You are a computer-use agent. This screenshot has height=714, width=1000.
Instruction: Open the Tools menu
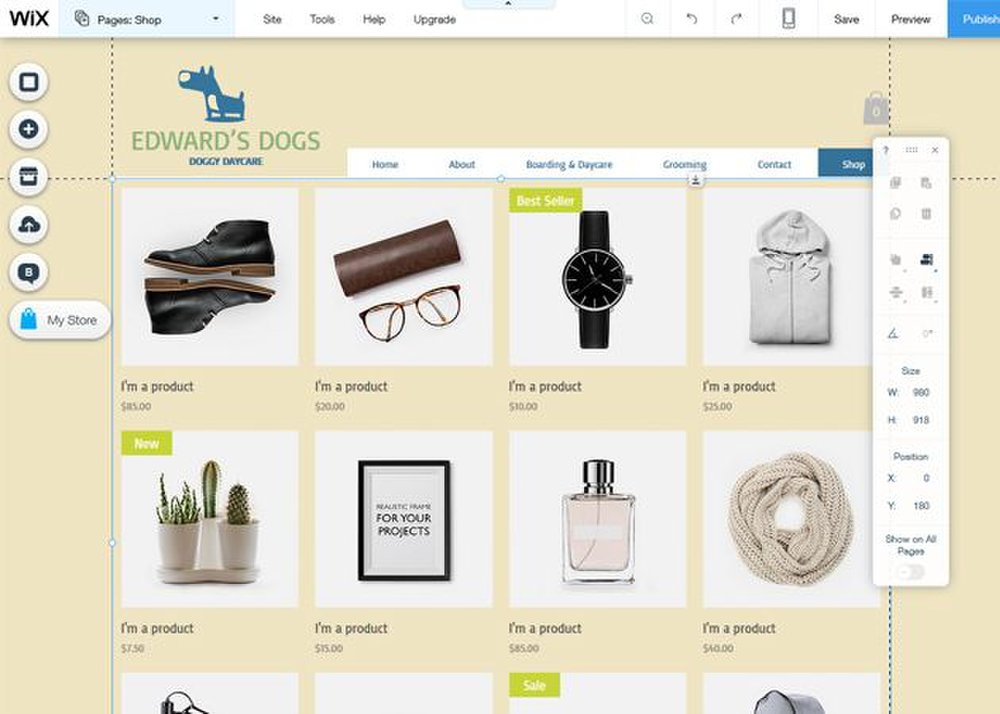[322, 20]
